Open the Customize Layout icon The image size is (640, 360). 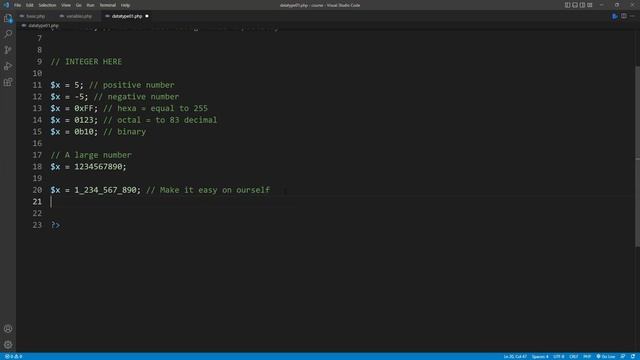click(590, 5)
